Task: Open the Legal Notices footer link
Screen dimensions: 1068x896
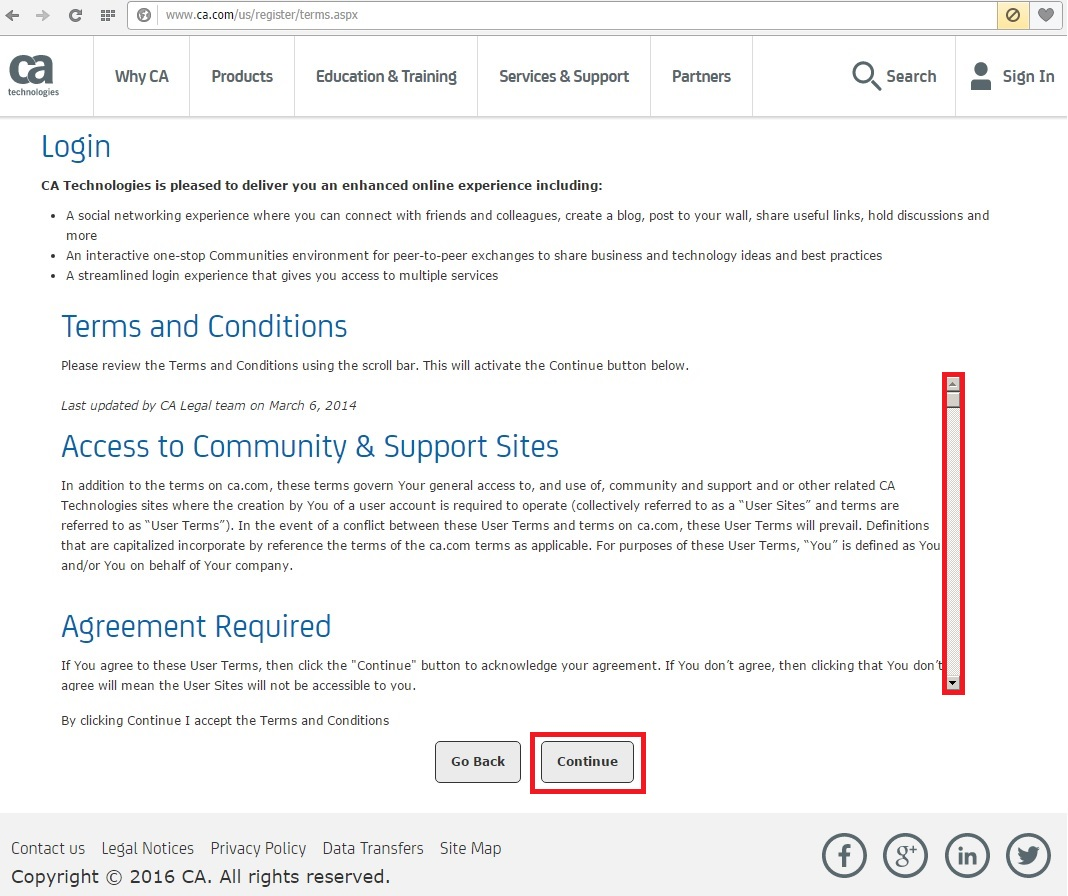Action: (x=148, y=848)
